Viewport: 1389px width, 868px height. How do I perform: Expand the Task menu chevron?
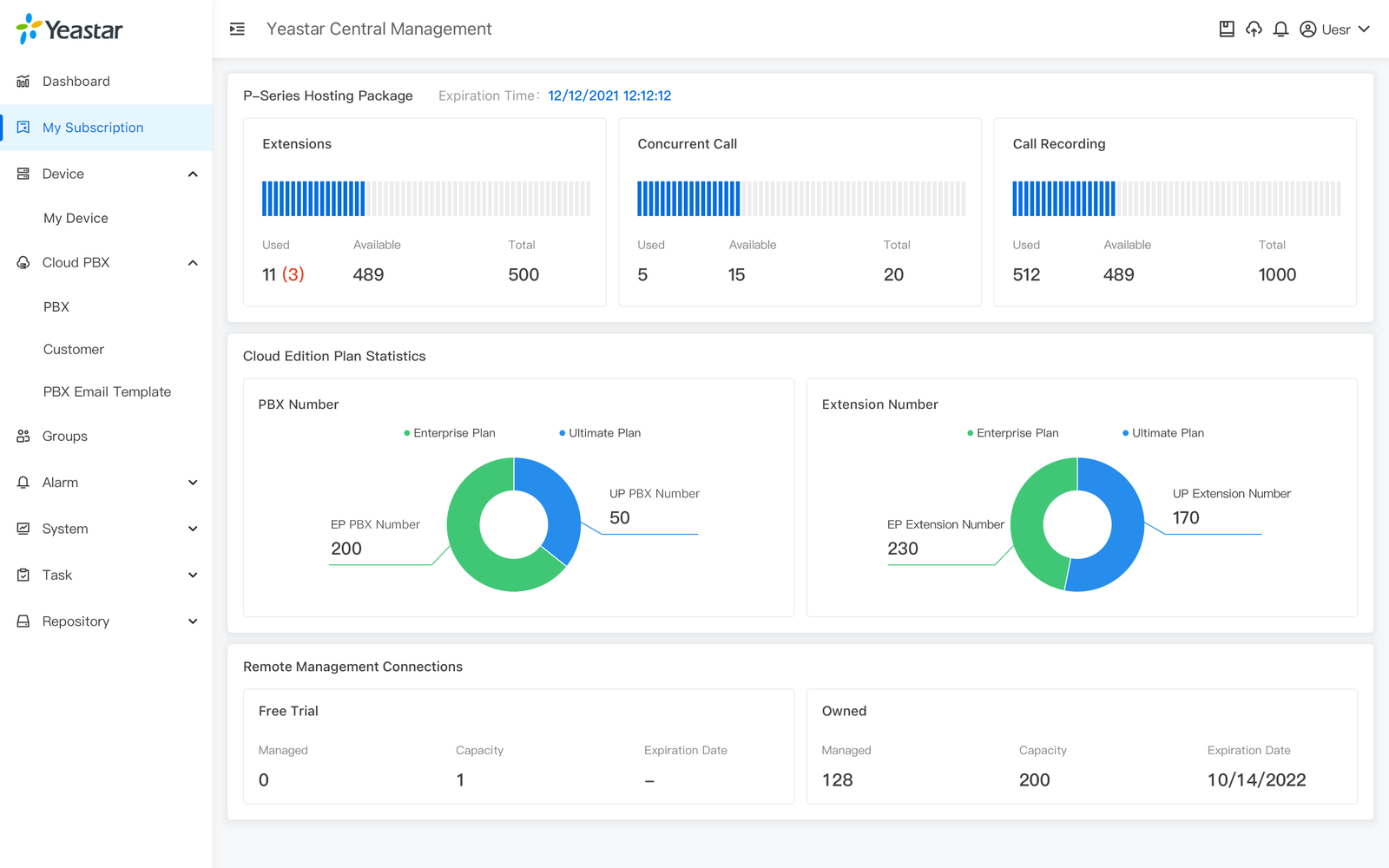[x=193, y=575]
